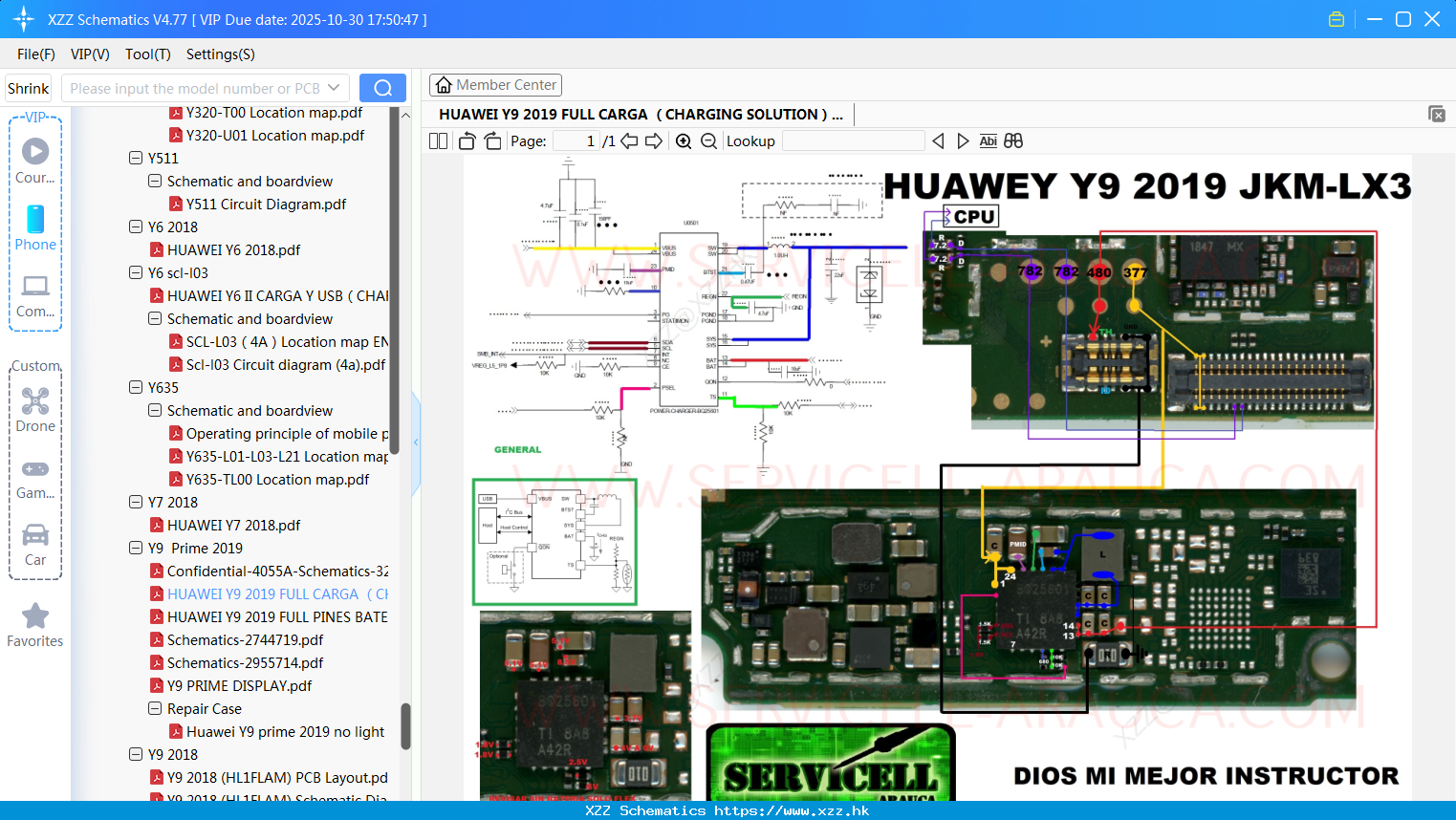The image size is (1456, 820).
Task: Collapse the Y511 tree node
Action: click(x=136, y=158)
